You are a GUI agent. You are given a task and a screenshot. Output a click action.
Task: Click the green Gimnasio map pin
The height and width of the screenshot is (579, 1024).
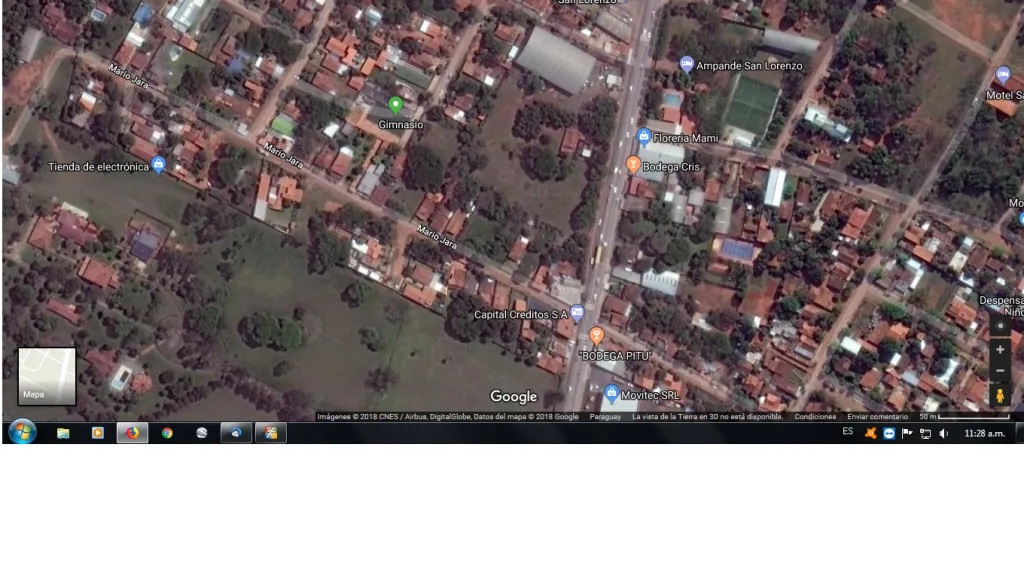click(x=395, y=104)
